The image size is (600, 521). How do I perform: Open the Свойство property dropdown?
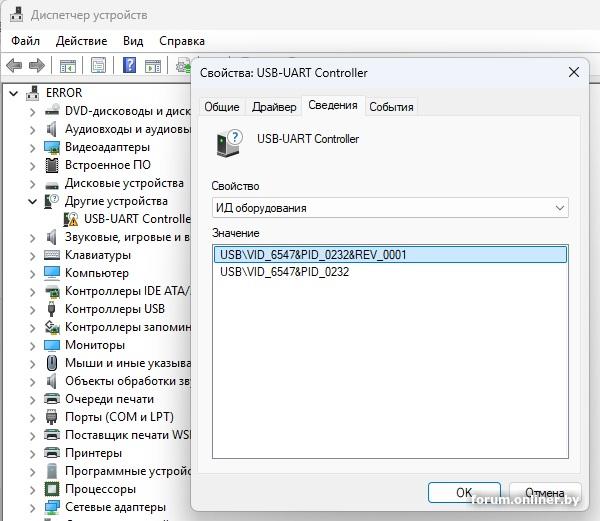[x=390, y=208]
